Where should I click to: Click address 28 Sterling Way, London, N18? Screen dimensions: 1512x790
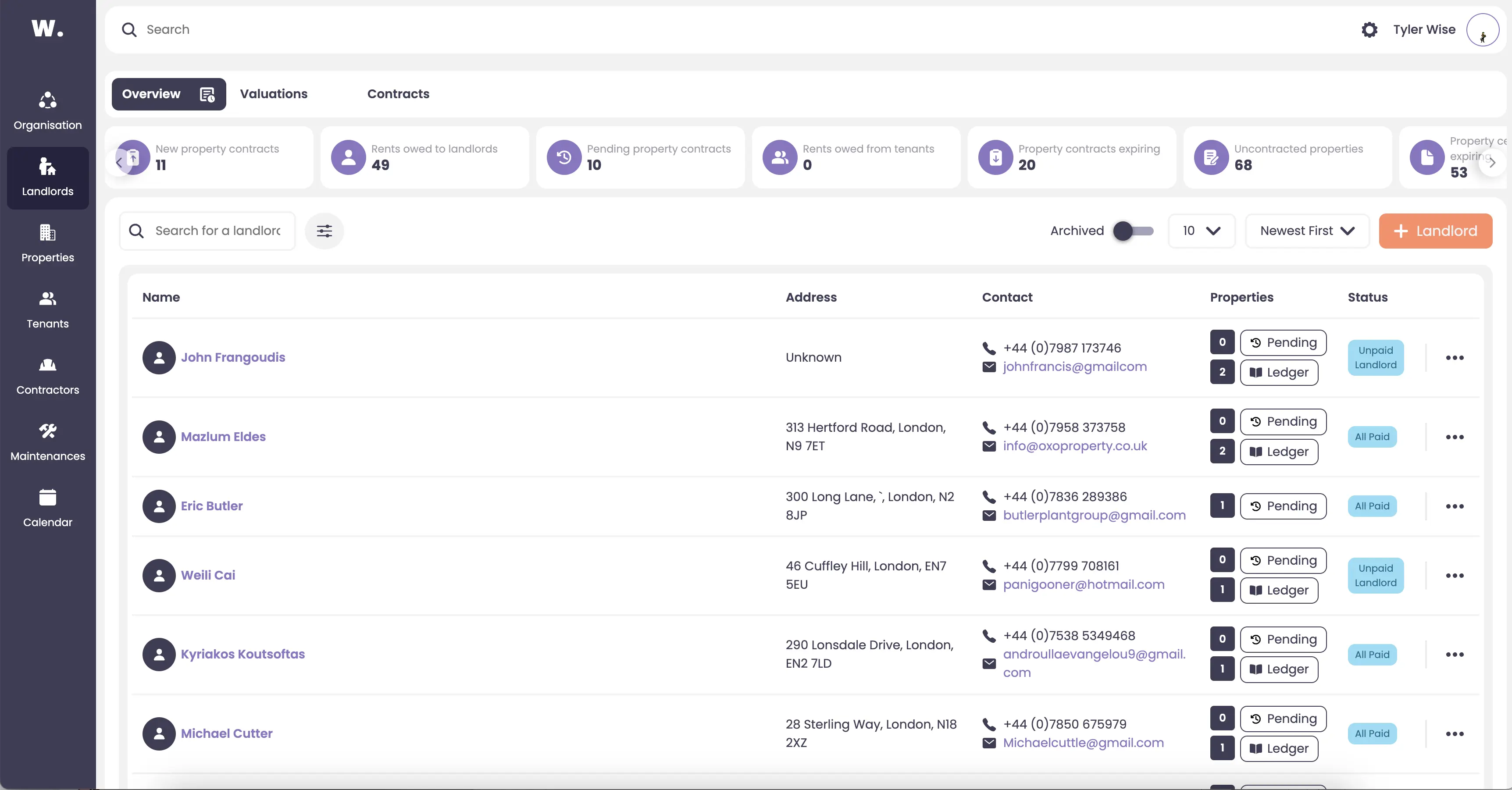871,724
